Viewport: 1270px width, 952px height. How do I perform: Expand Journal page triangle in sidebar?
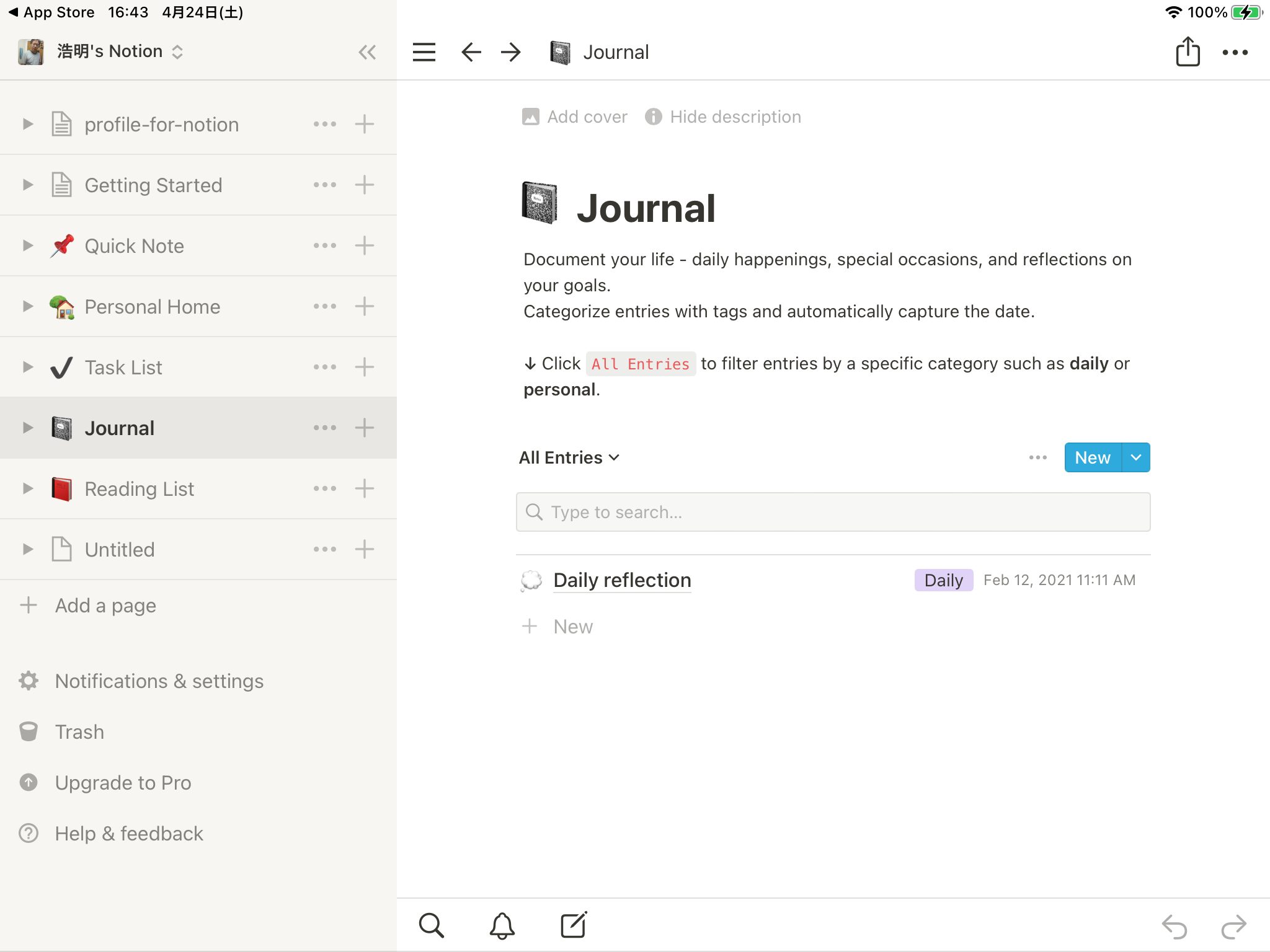click(27, 428)
